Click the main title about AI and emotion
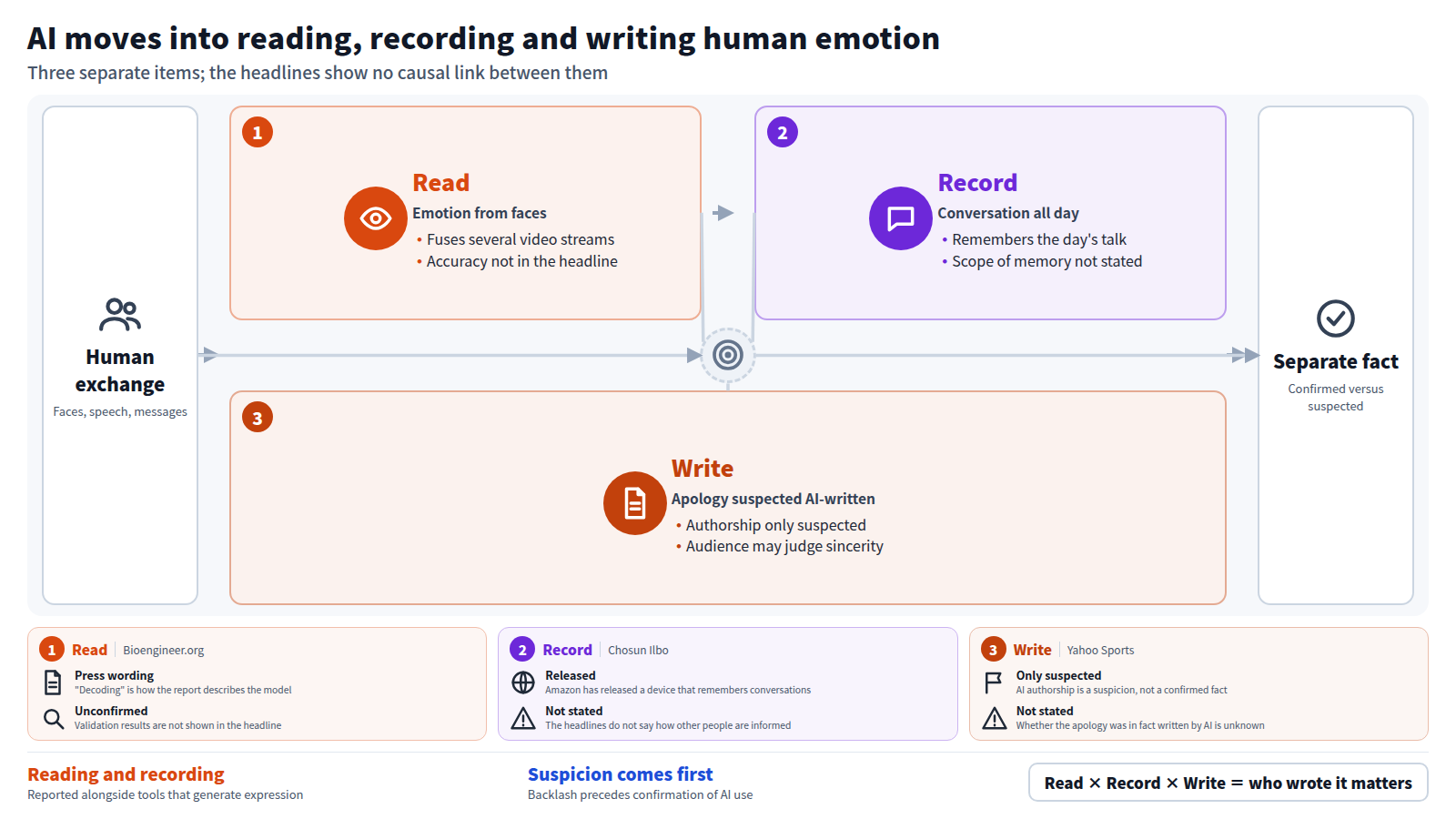Image resolution: width=1456 pixels, height=819 pixels. 483,38
